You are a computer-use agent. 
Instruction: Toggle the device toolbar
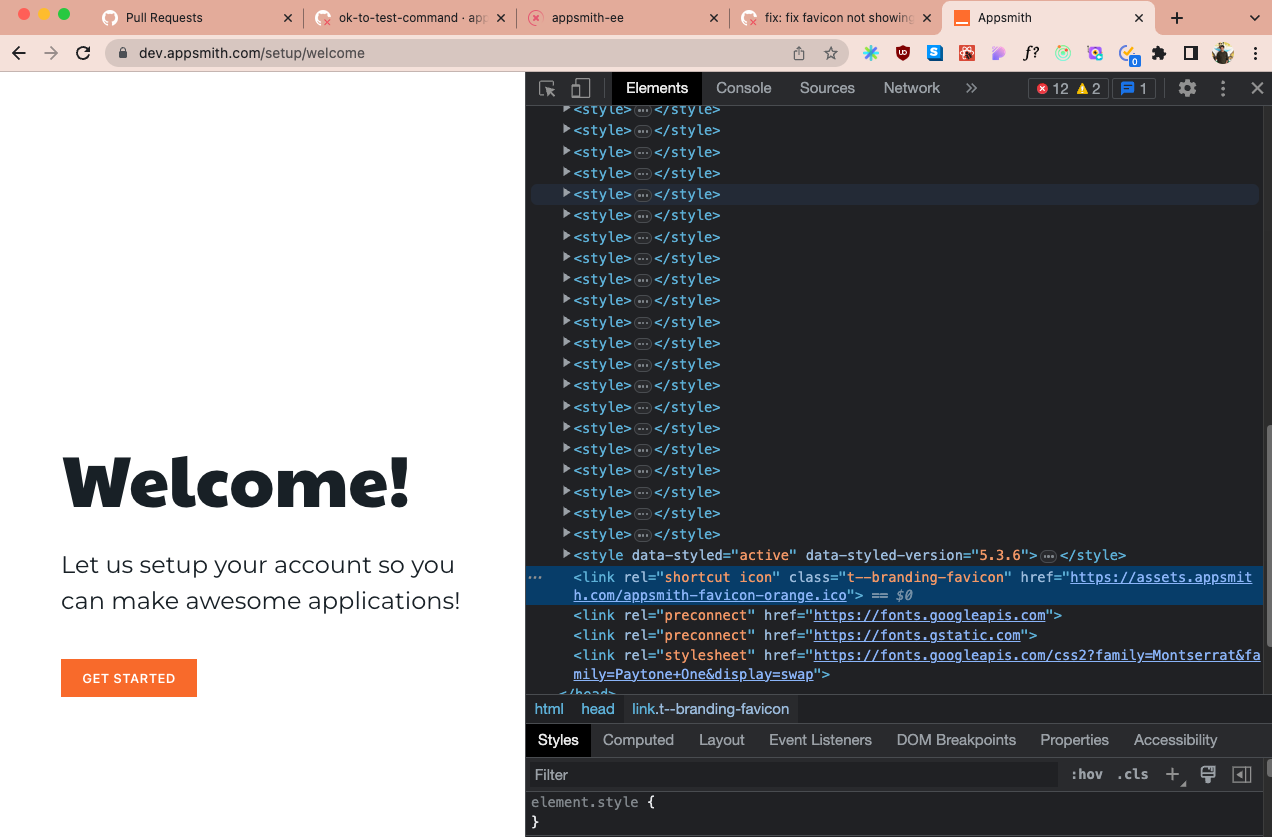[x=580, y=88]
